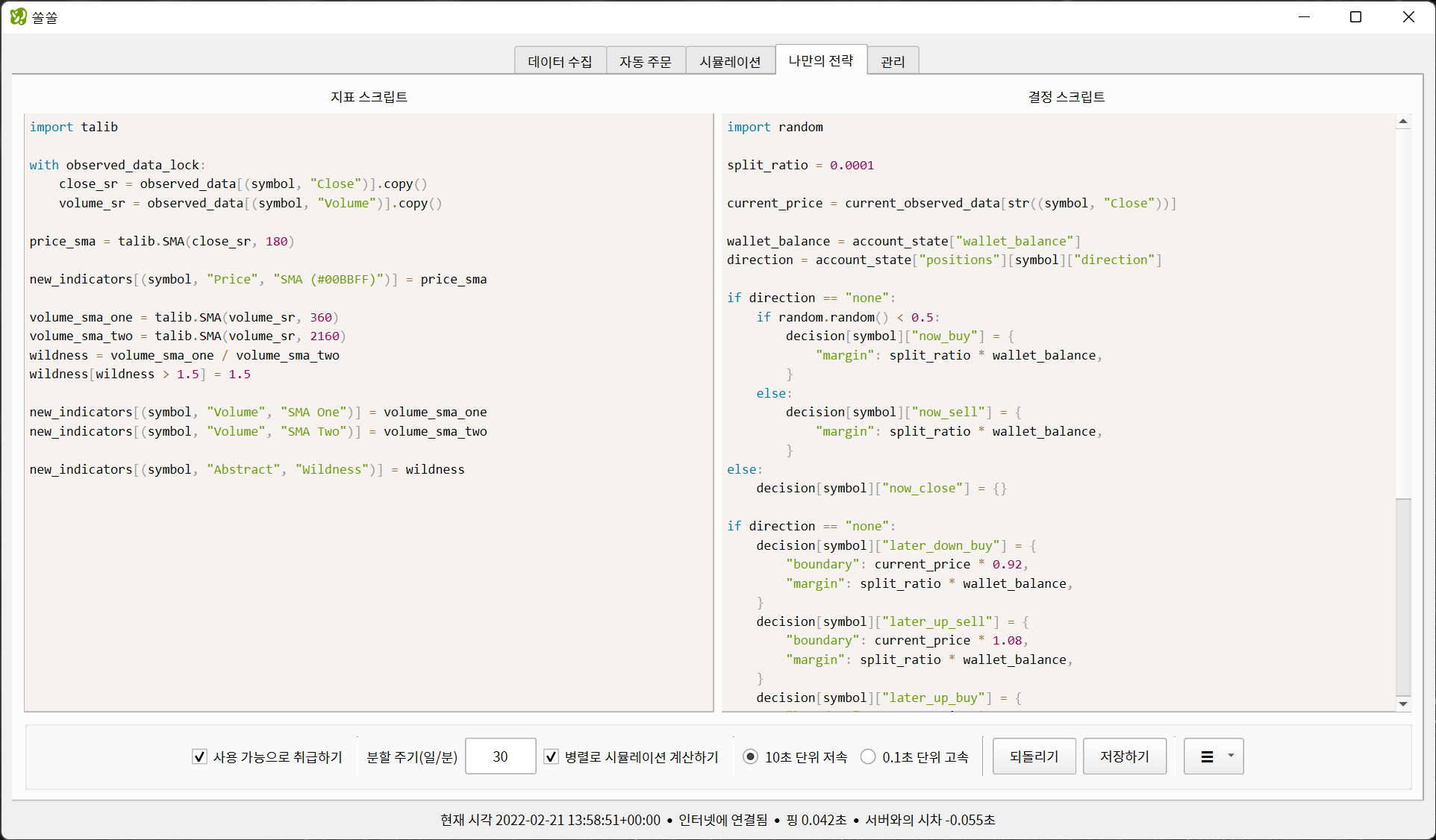1436x840 pixels.
Task: Click scroll-down arrow of decision script
Action: pyautogui.click(x=1403, y=703)
